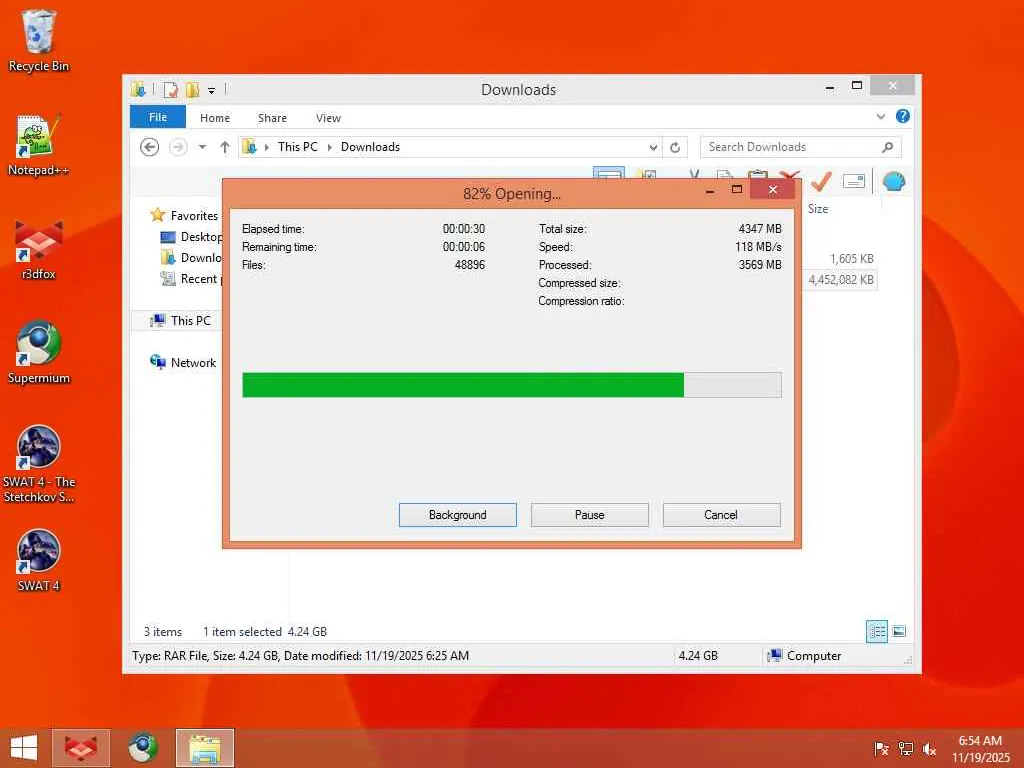Select the plain SWAT 4 desktop shortcut
The image size is (1024, 768).
(38, 560)
